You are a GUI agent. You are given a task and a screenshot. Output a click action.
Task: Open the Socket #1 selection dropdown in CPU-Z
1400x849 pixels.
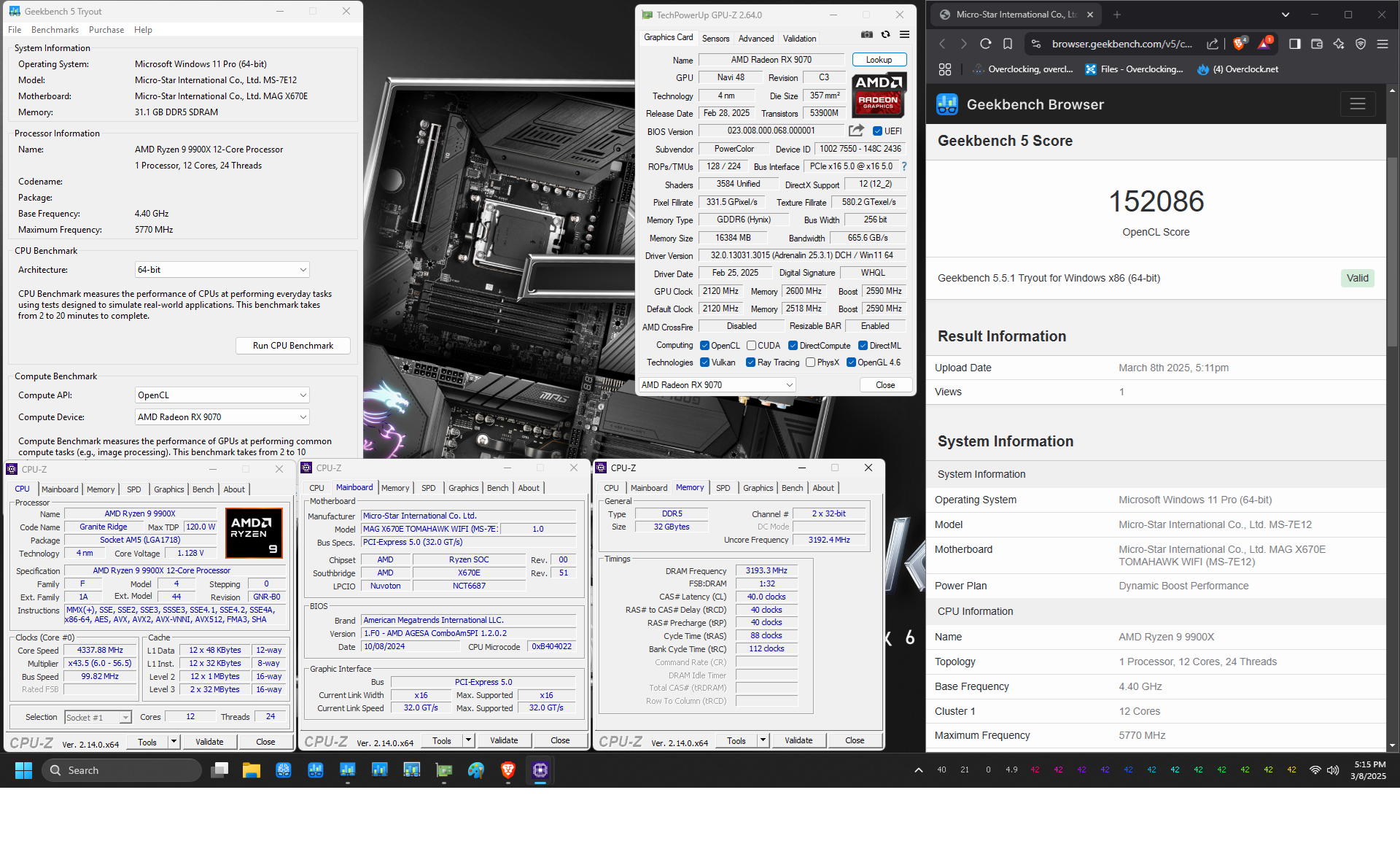pos(98,718)
